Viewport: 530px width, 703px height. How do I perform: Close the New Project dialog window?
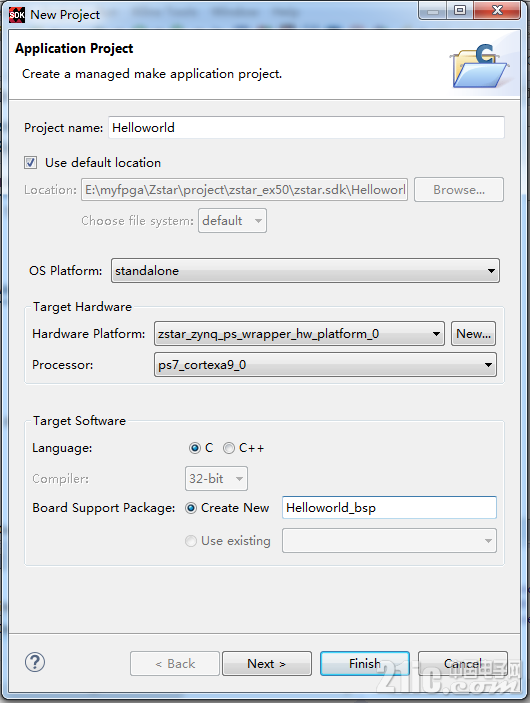[x=497, y=10]
